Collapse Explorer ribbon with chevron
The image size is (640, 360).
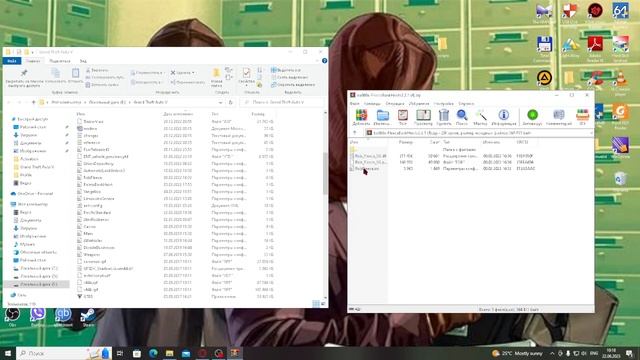[318, 61]
